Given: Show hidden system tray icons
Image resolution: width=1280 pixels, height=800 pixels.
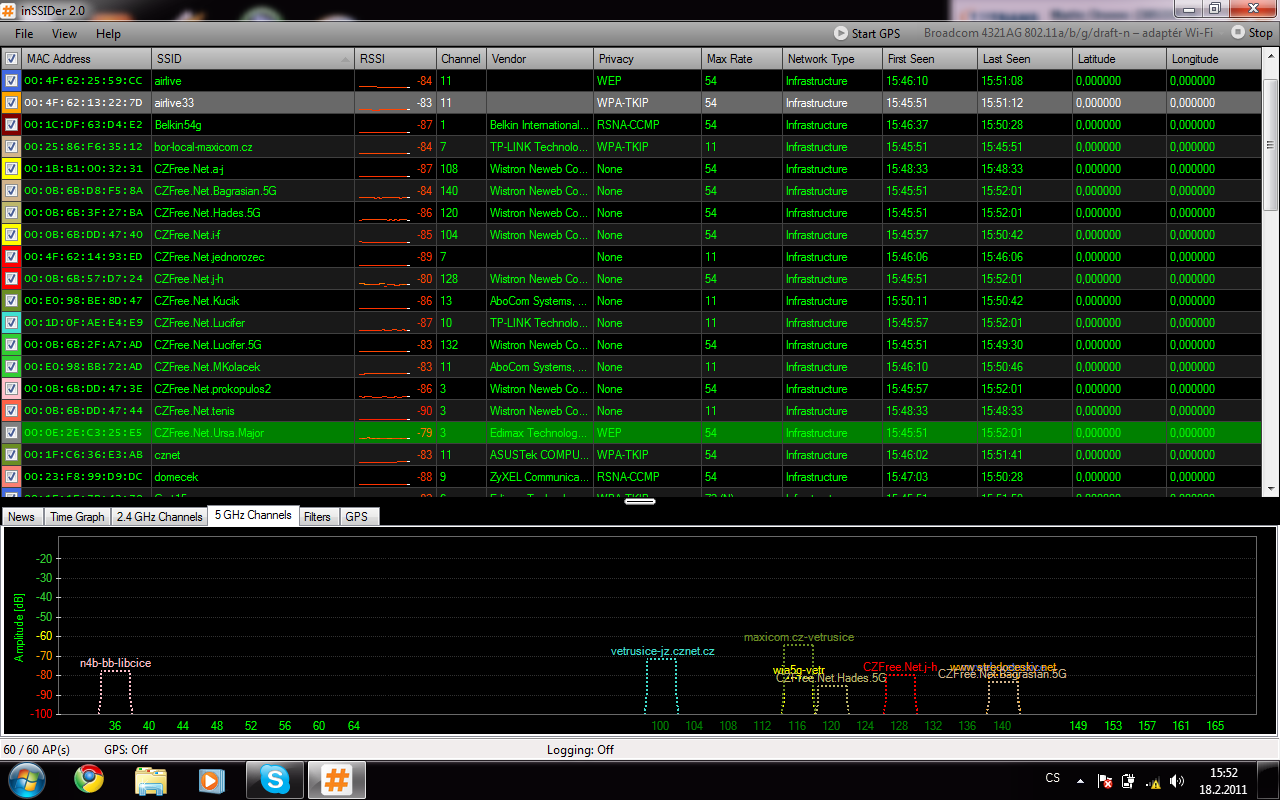Looking at the screenshot, I should pyautogui.click(x=1080, y=781).
